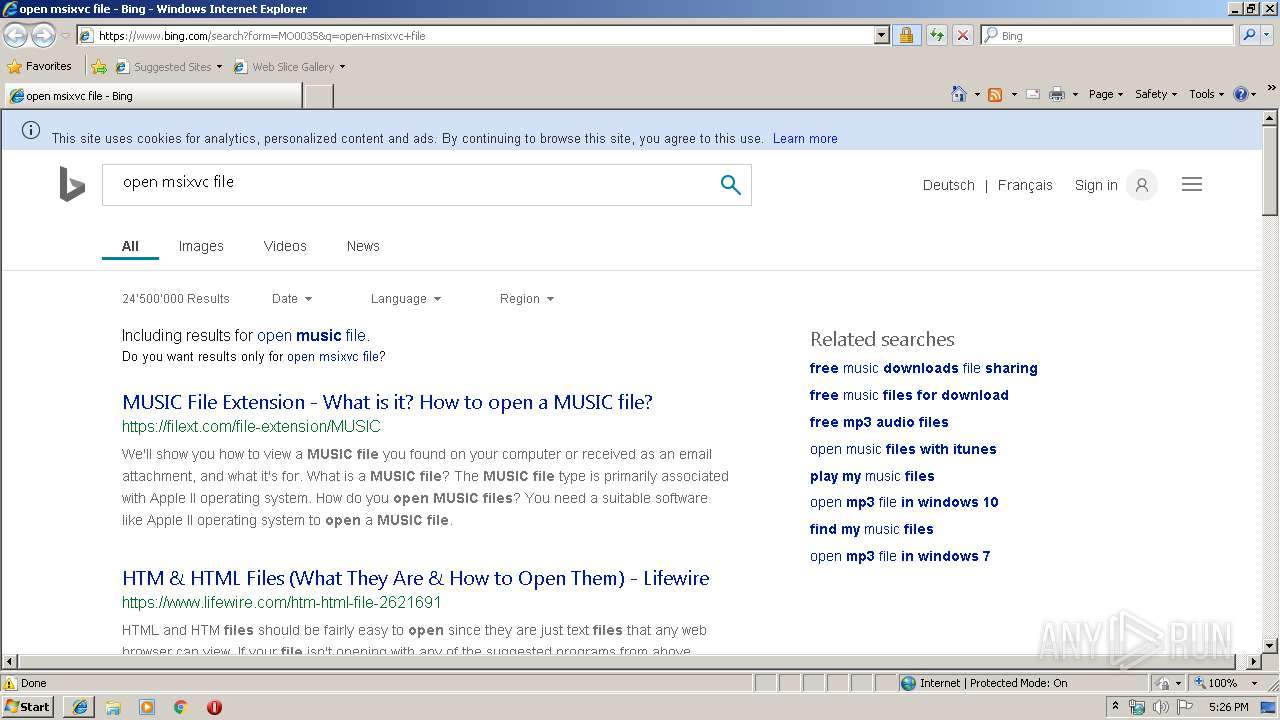Expand the Region filter
The height and width of the screenshot is (720, 1280).
pyautogui.click(x=527, y=298)
